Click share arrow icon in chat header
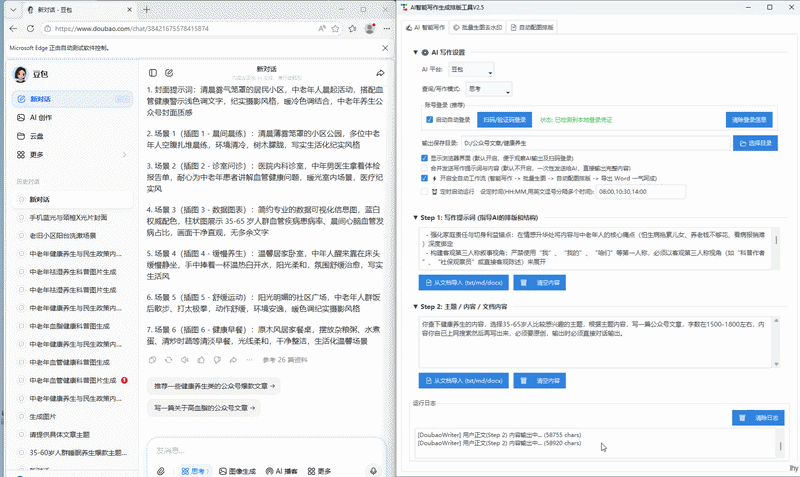The width and height of the screenshot is (800, 477). pyautogui.click(x=380, y=73)
